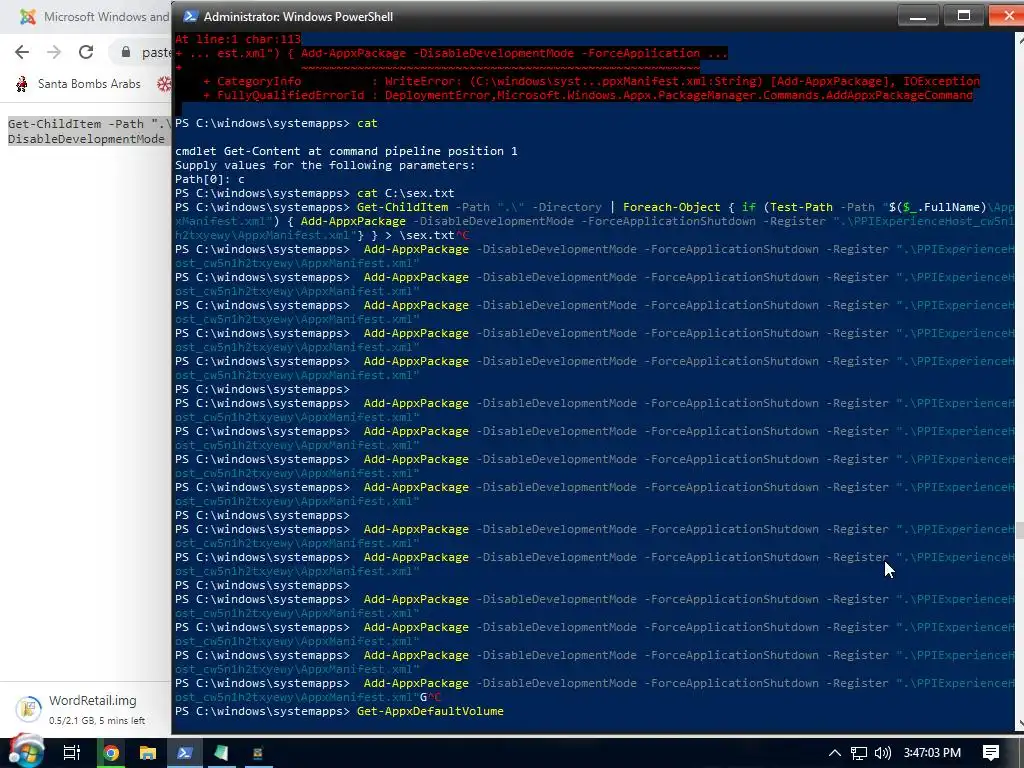
Task: Click the Administrator: Windows PowerShell title text
Action: point(298,17)
